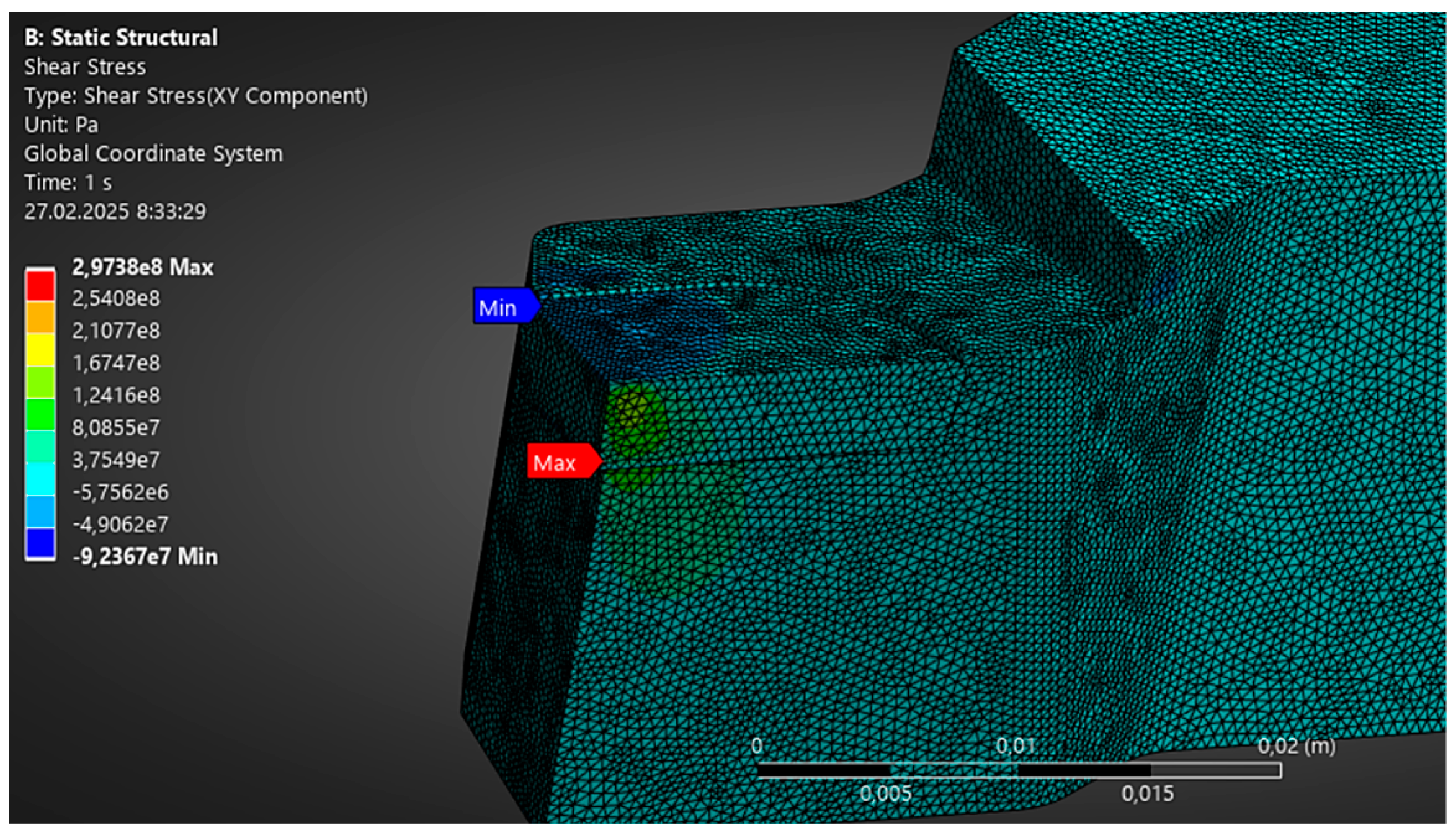Click the yellow legend color band
1456x836 pixels.
(x=40, y=350)
